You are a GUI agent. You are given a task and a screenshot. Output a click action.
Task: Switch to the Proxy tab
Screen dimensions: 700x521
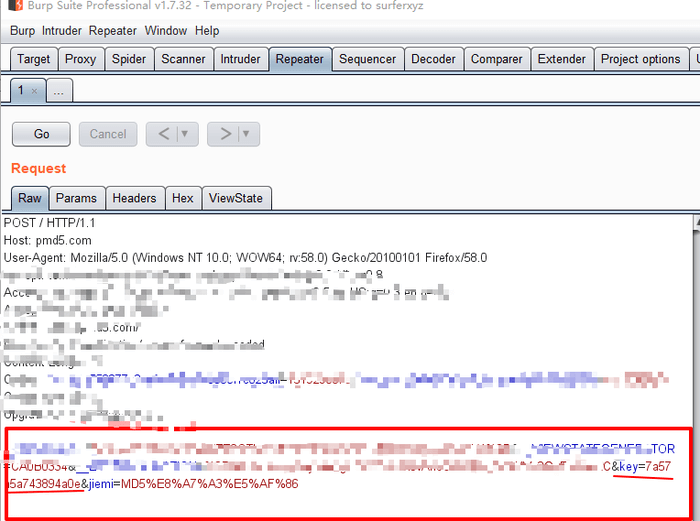coord(80,59)
